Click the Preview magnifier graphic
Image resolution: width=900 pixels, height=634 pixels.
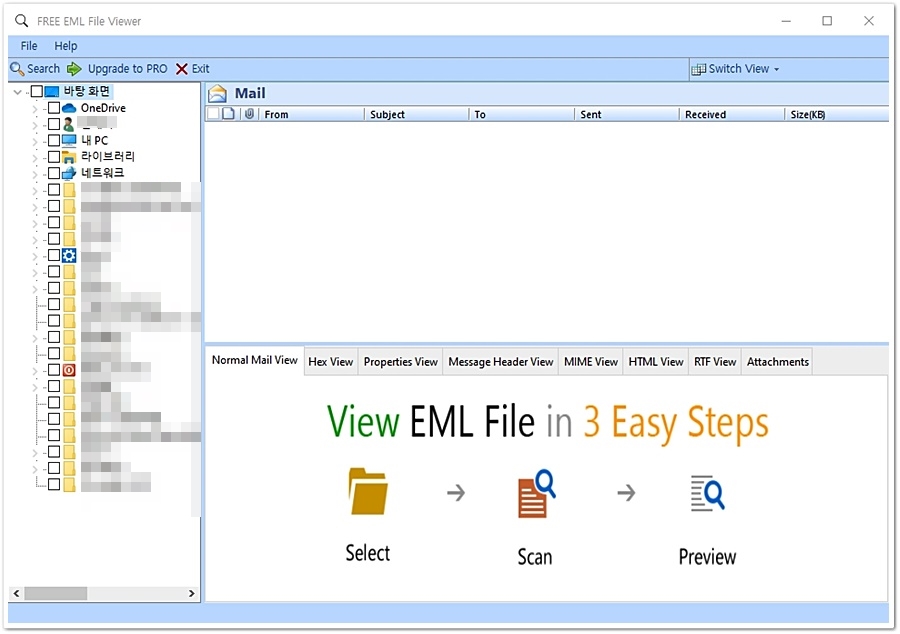[707, 493]
